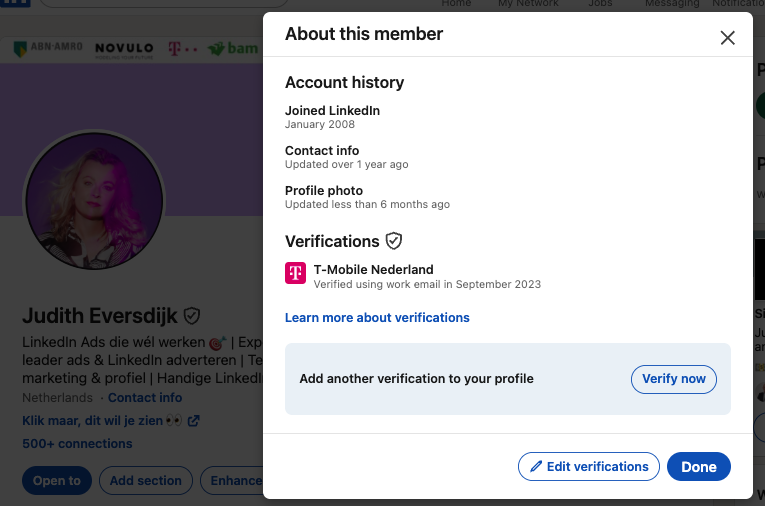Open Judith Eversdijk's profile photo

94,200
